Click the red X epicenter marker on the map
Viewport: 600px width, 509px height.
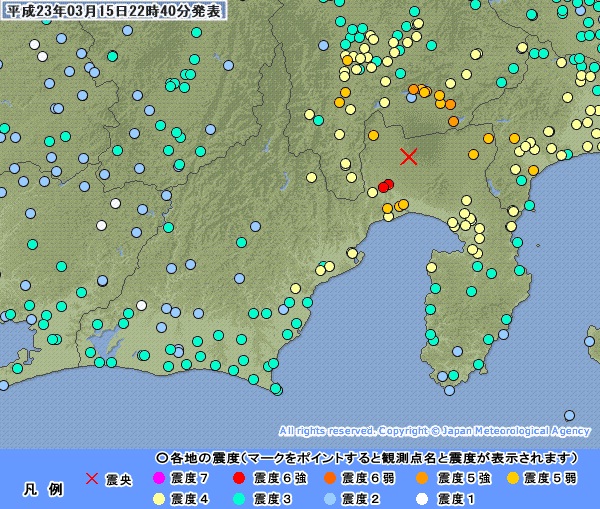pos(409,157)
